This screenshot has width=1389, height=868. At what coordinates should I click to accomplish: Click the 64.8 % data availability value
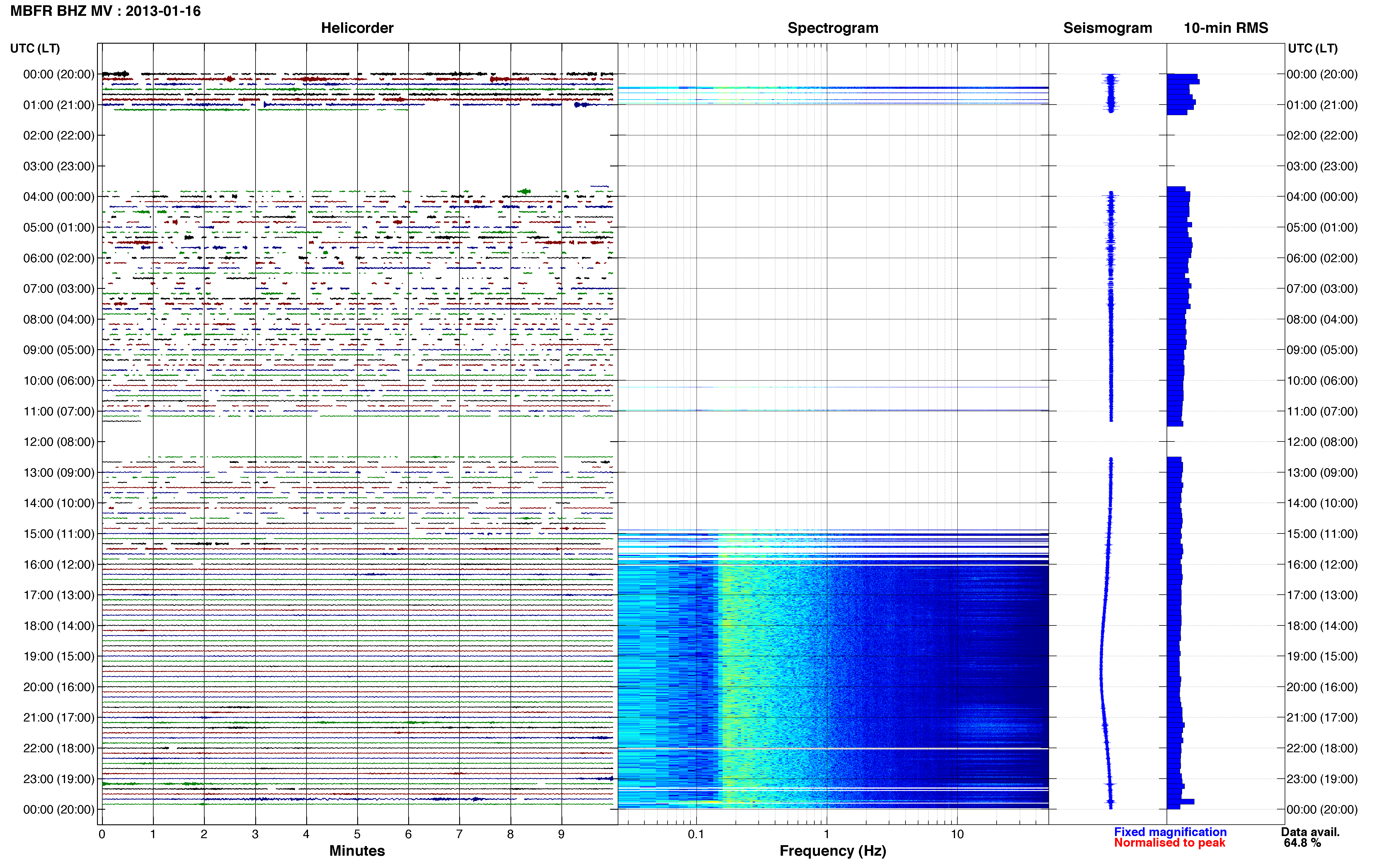(1302, 843)
